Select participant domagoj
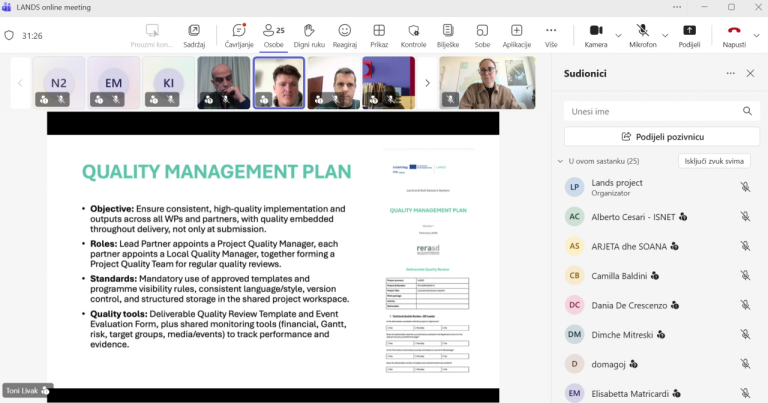 point(659,364)
